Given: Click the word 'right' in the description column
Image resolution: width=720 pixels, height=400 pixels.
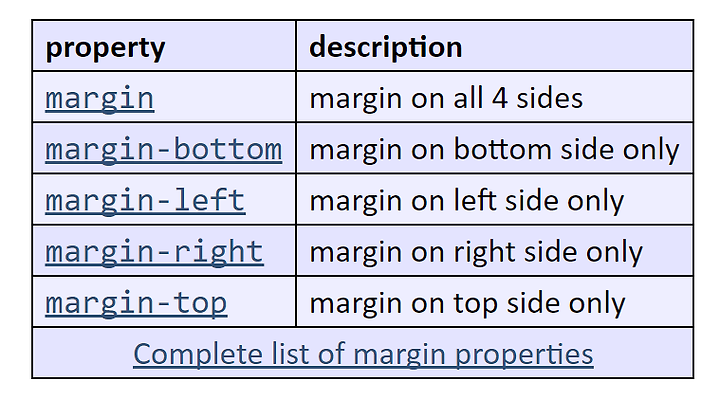Looking at the screenshot, I should click(x=484, y=253).
